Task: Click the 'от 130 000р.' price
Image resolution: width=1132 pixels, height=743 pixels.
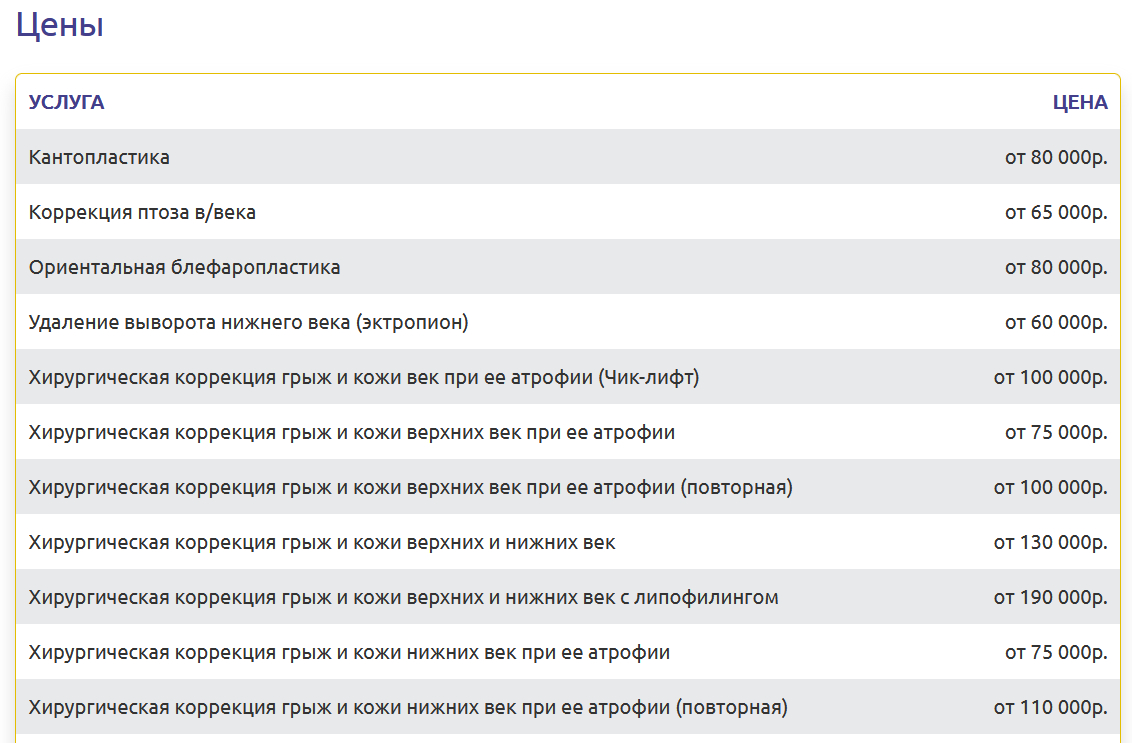Action: click(x=1050, y=542)
